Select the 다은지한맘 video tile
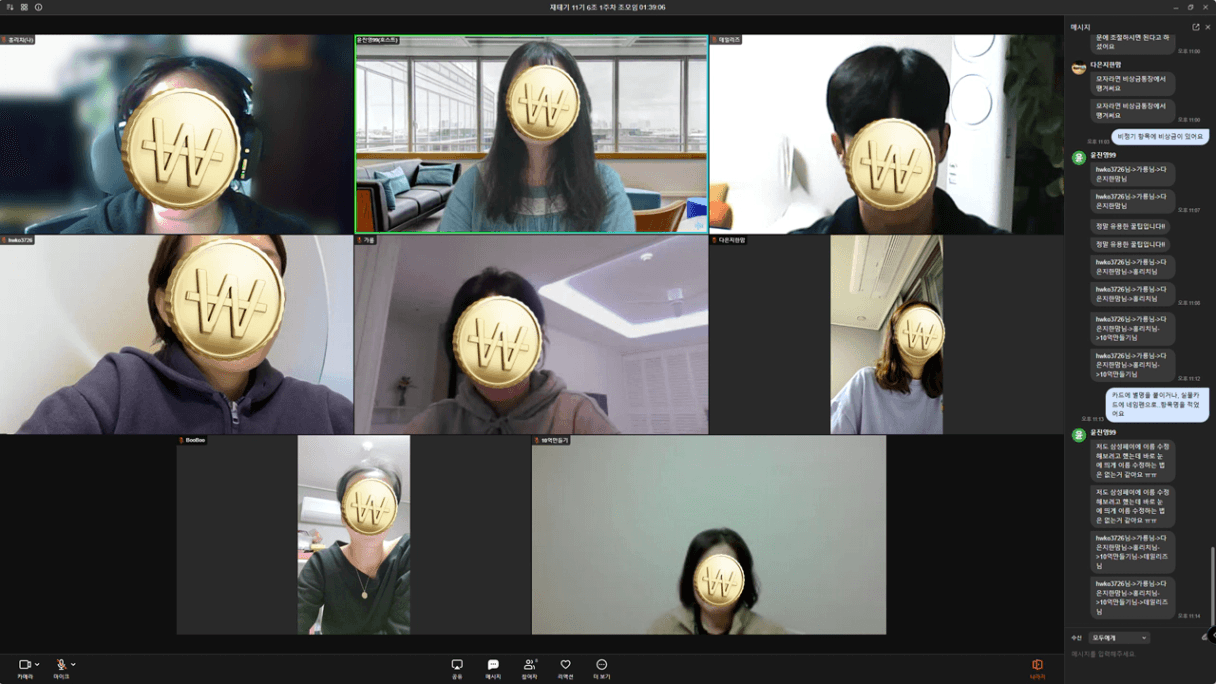This screenshot has height=684, width=1216. coord(886,334)
